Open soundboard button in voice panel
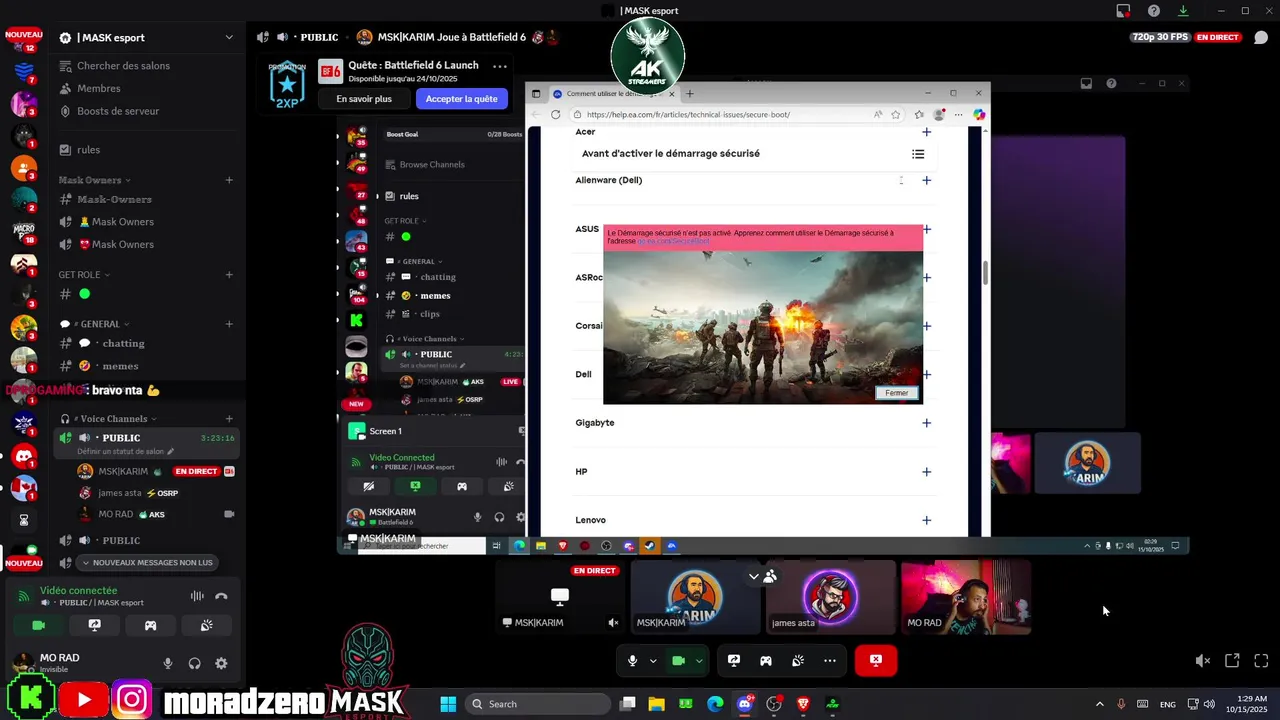This screenshot has width=1280, height=720. click(x=206, y=625)
